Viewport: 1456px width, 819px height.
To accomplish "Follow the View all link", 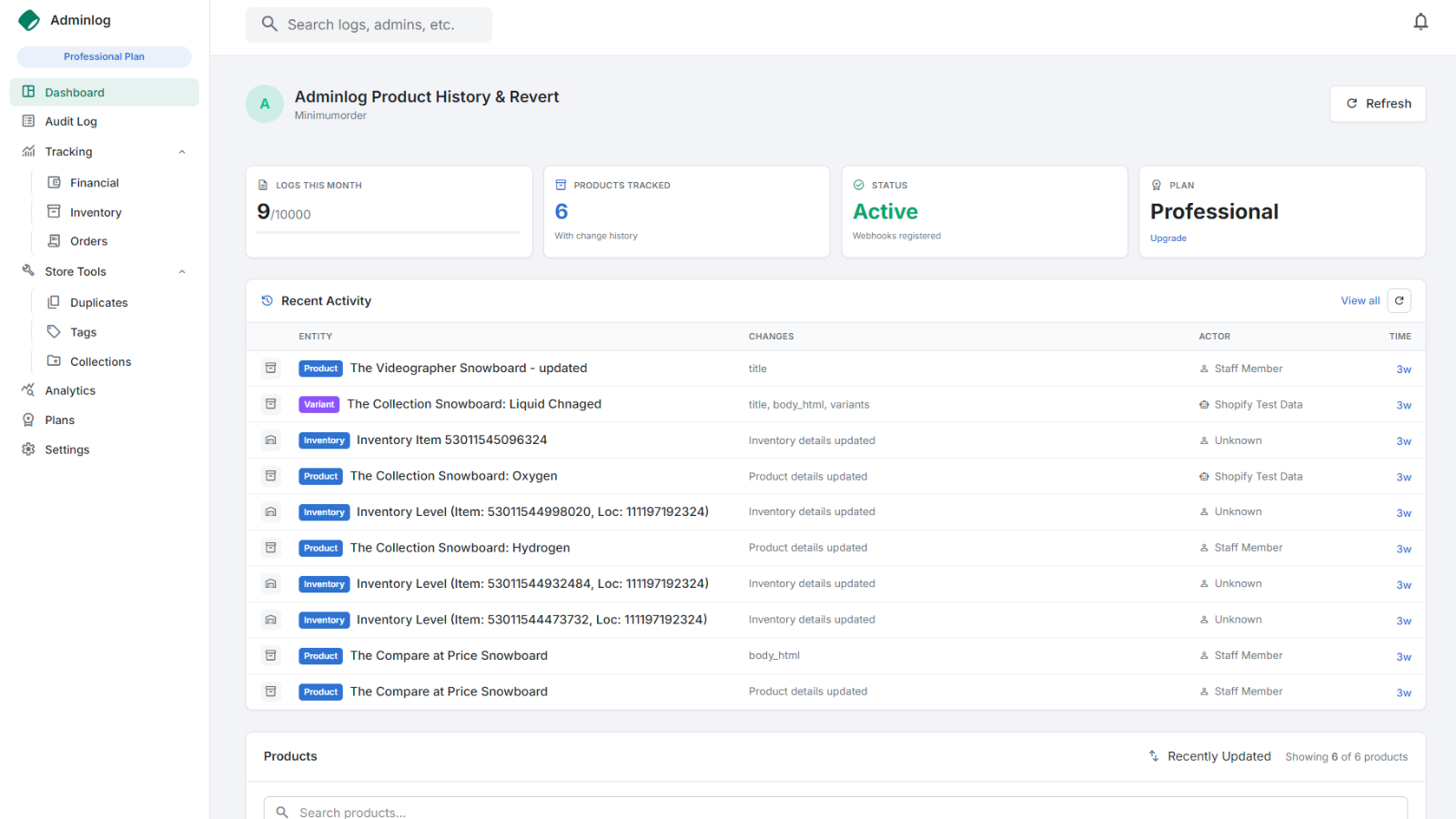I will (1360, 301).
